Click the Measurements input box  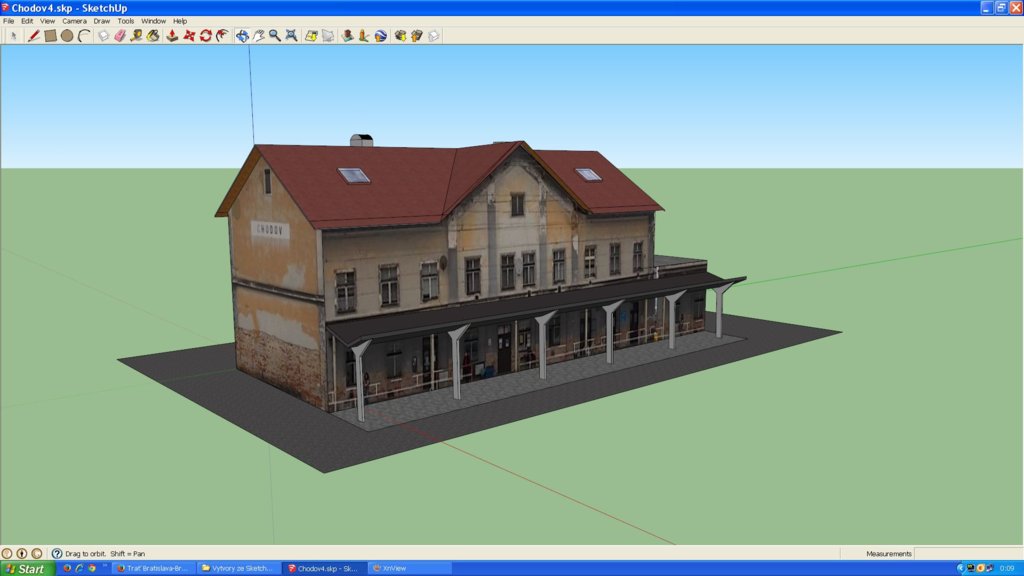(966, 553)
